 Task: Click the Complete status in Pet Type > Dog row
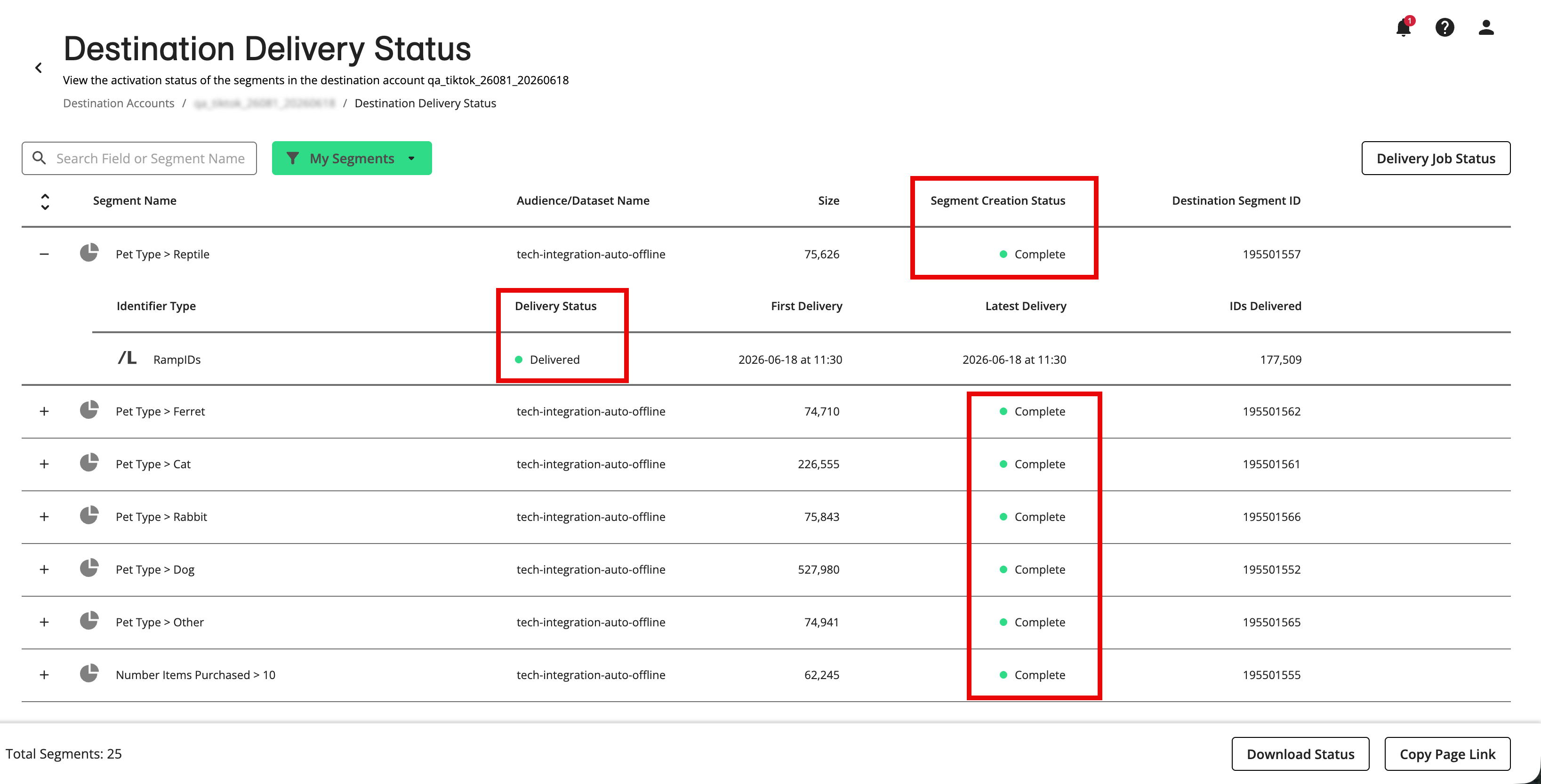1033,569
